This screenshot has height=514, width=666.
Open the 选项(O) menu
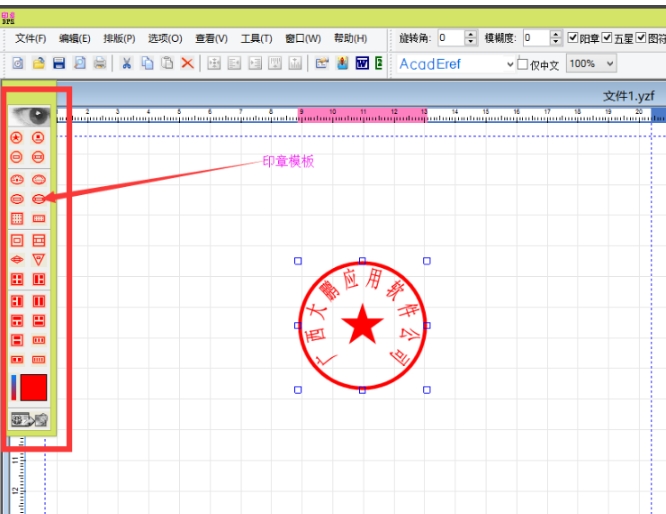click(165, 39)
